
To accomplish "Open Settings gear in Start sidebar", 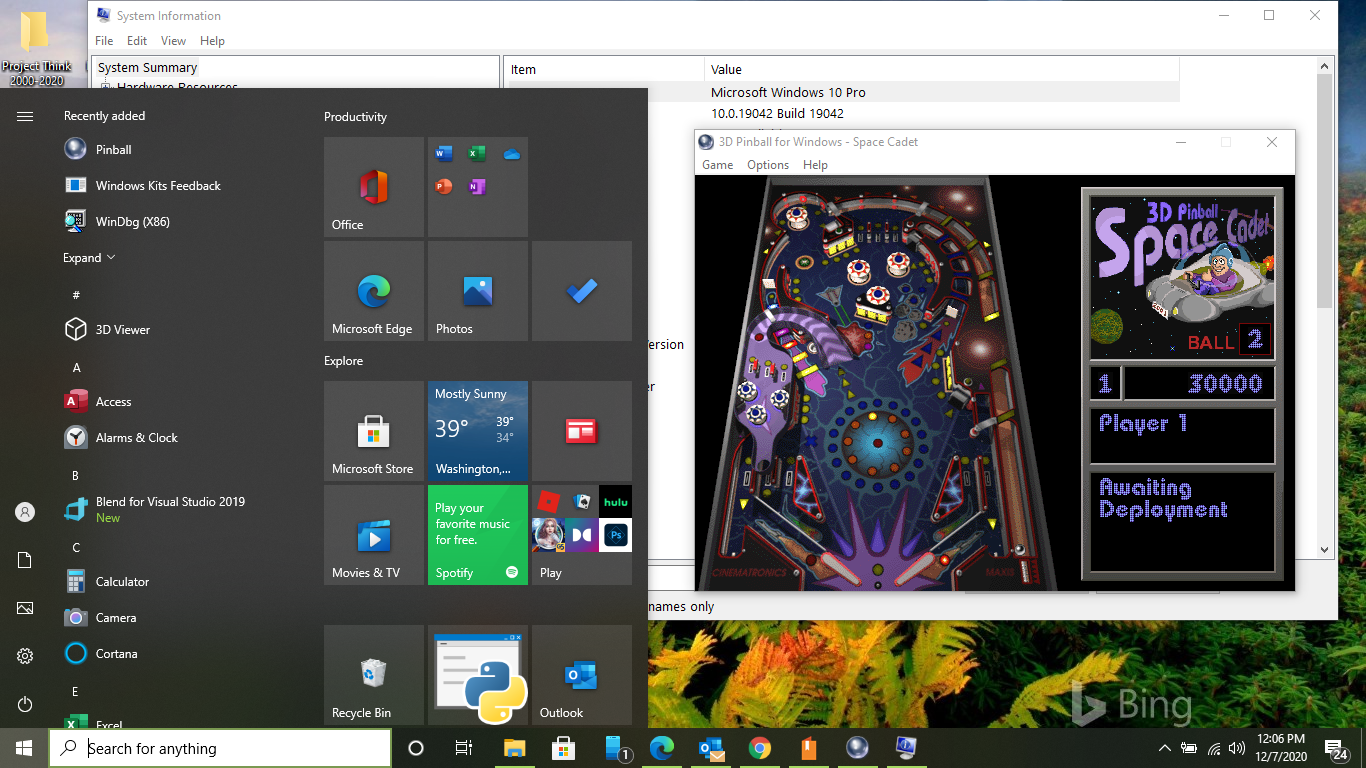I will tap(25, 656).
